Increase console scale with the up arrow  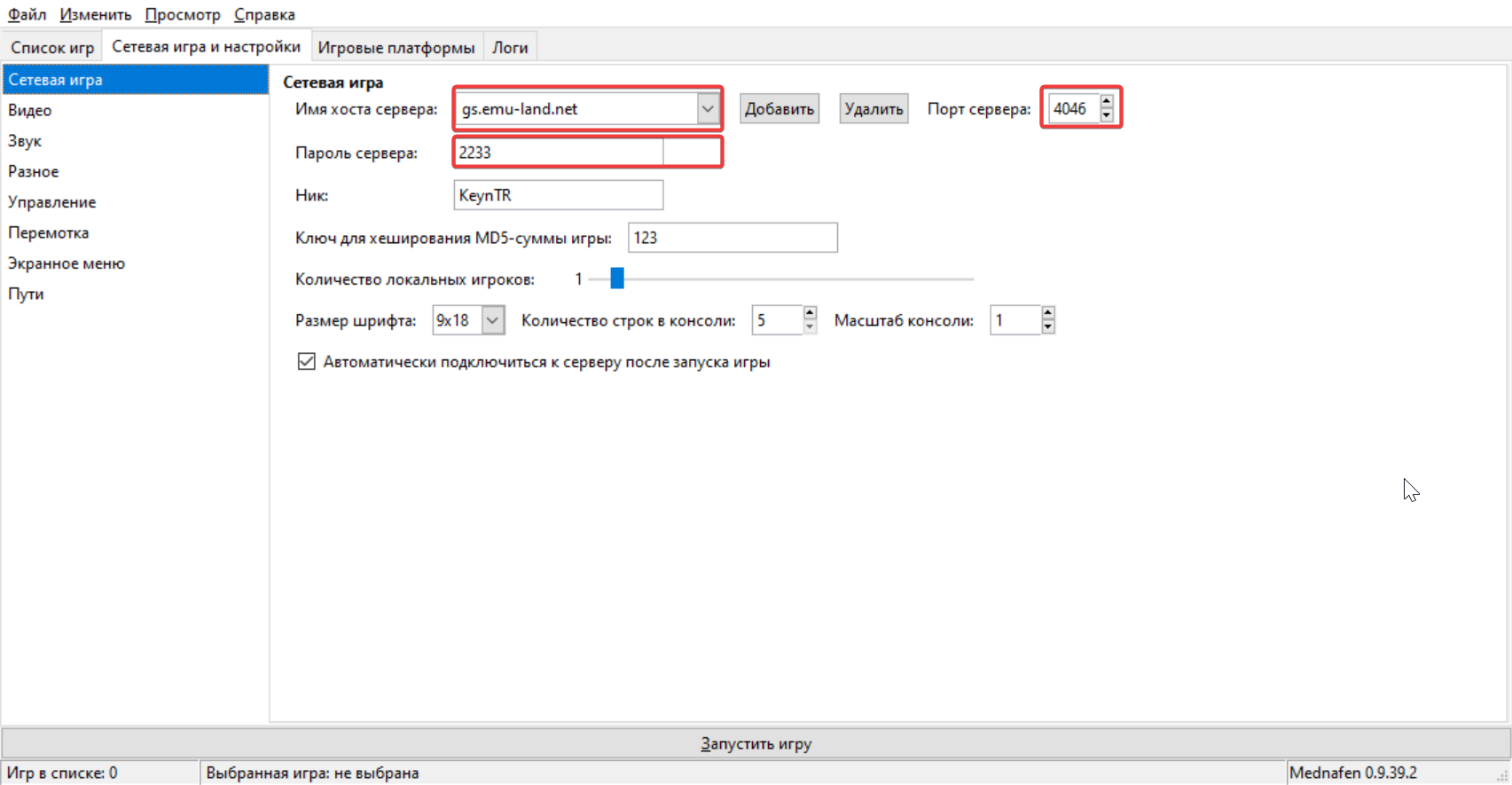click(1048, 313)
